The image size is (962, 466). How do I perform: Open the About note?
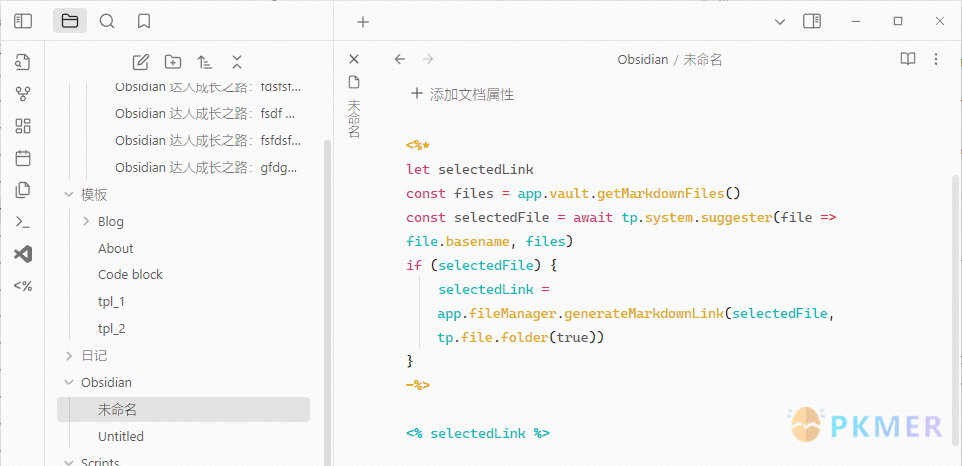[115, 248]
